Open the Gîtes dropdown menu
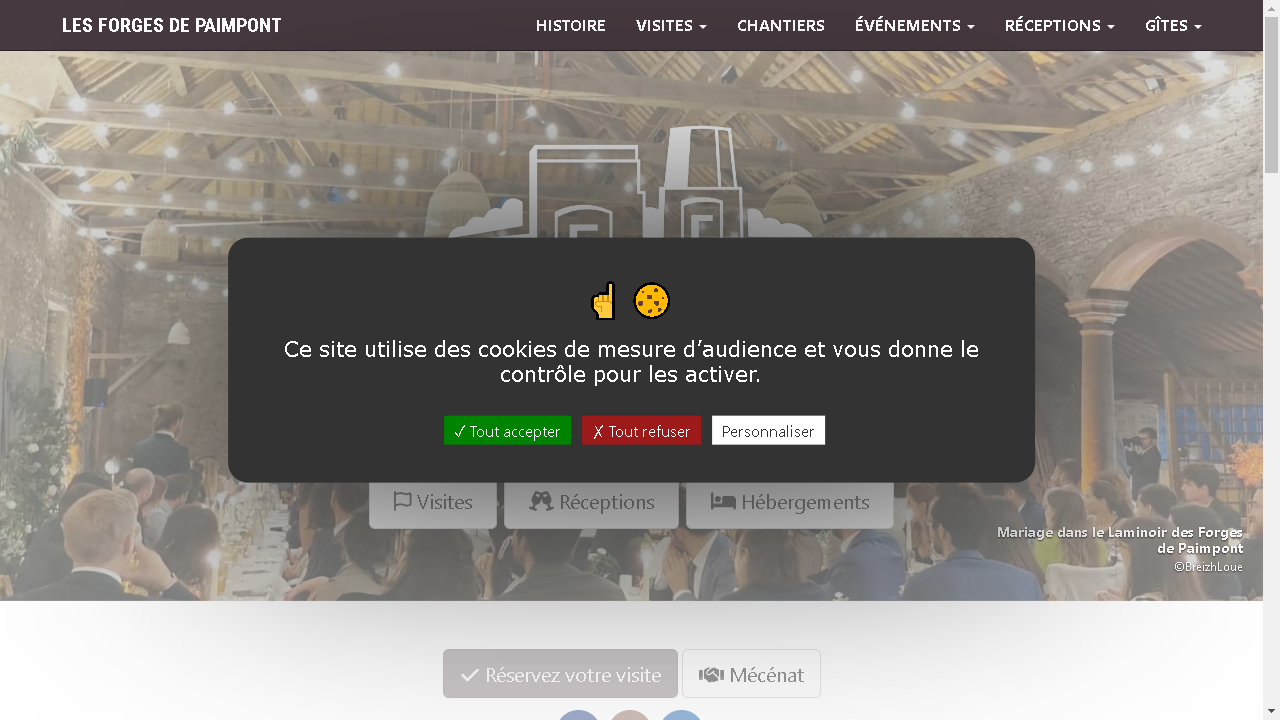 (x=1173, y=25)
